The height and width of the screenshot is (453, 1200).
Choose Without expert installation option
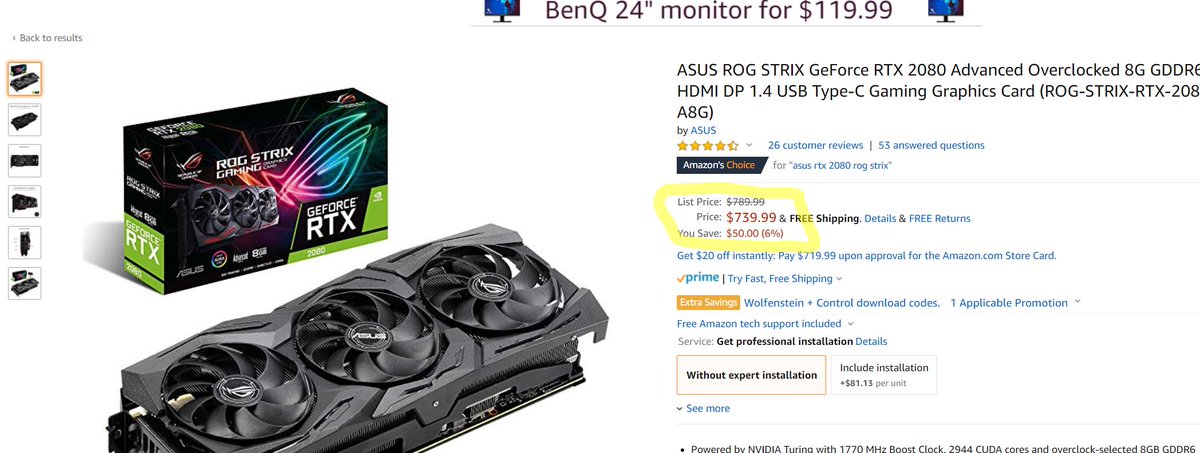pos(751,375)
